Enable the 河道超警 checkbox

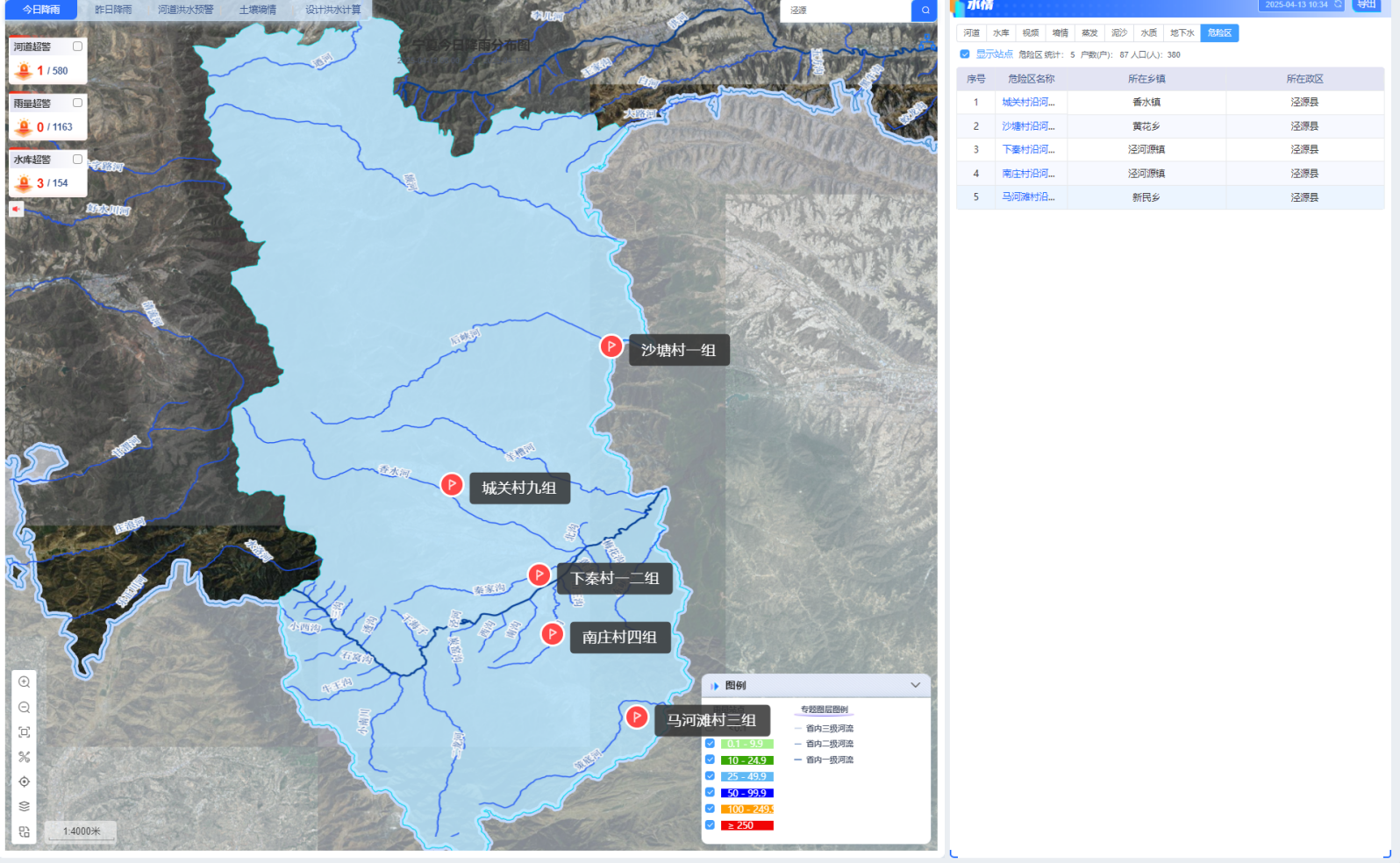click(77, 46)
